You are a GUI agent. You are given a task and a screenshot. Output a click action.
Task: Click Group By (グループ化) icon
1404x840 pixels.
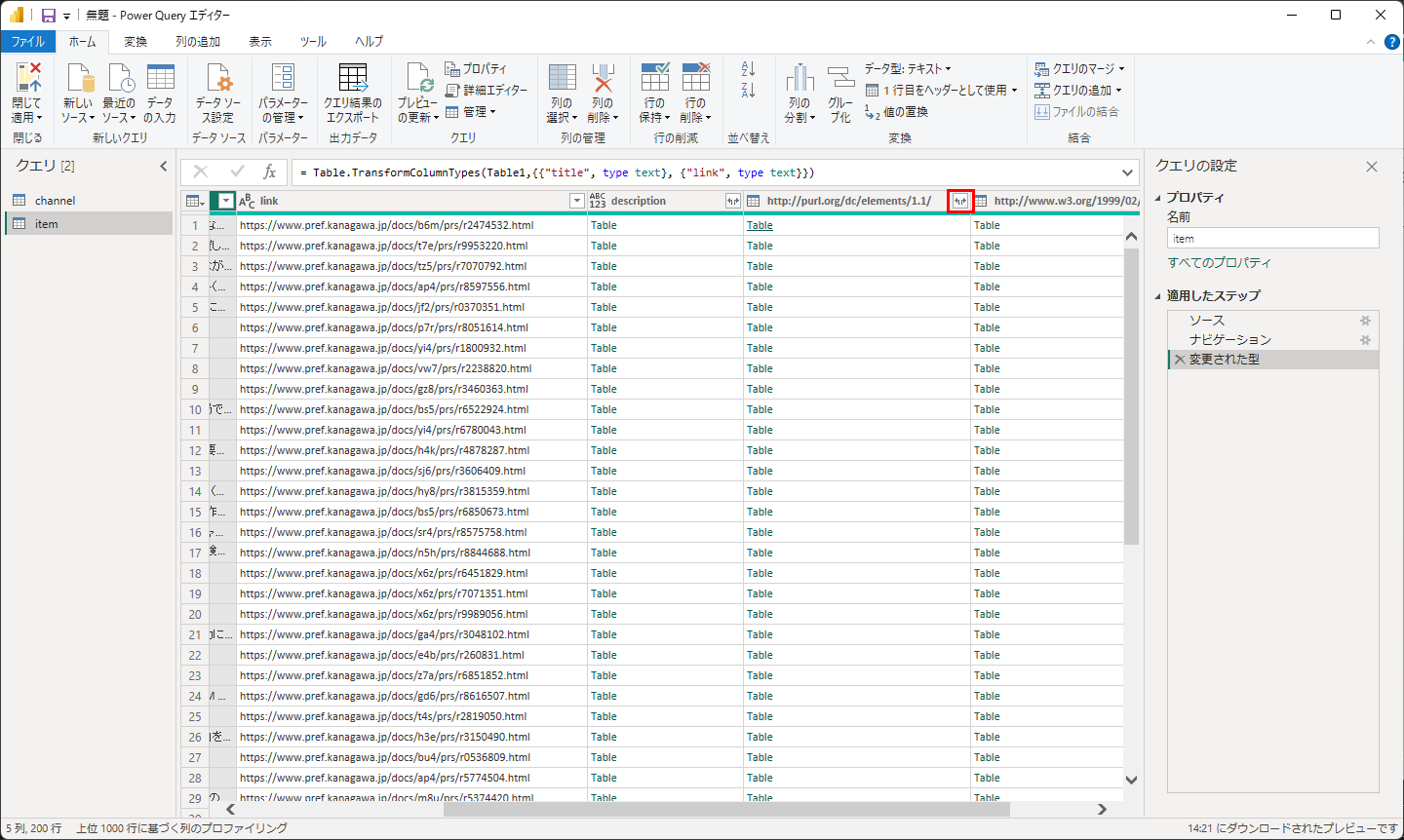[840, 78]
